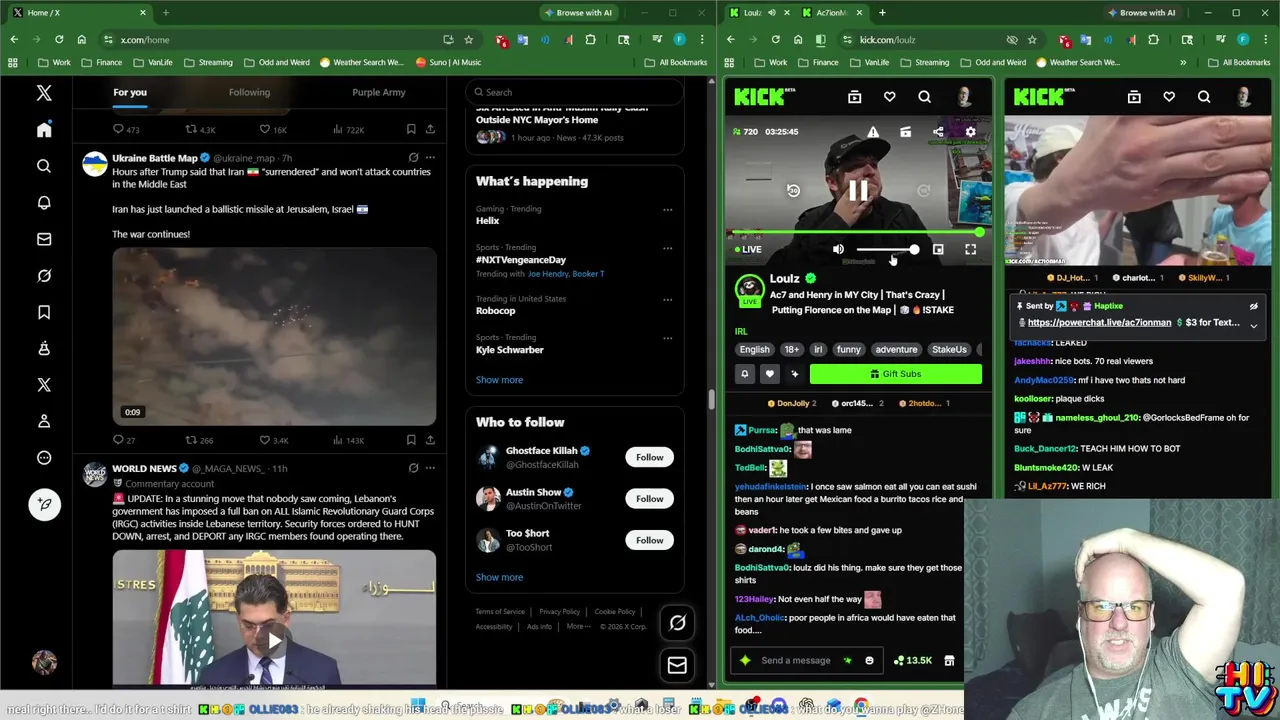This screenshot has width=1280, height=720.
Task: Repost the Ukraine Battle Map post
Action: [199, 440]
